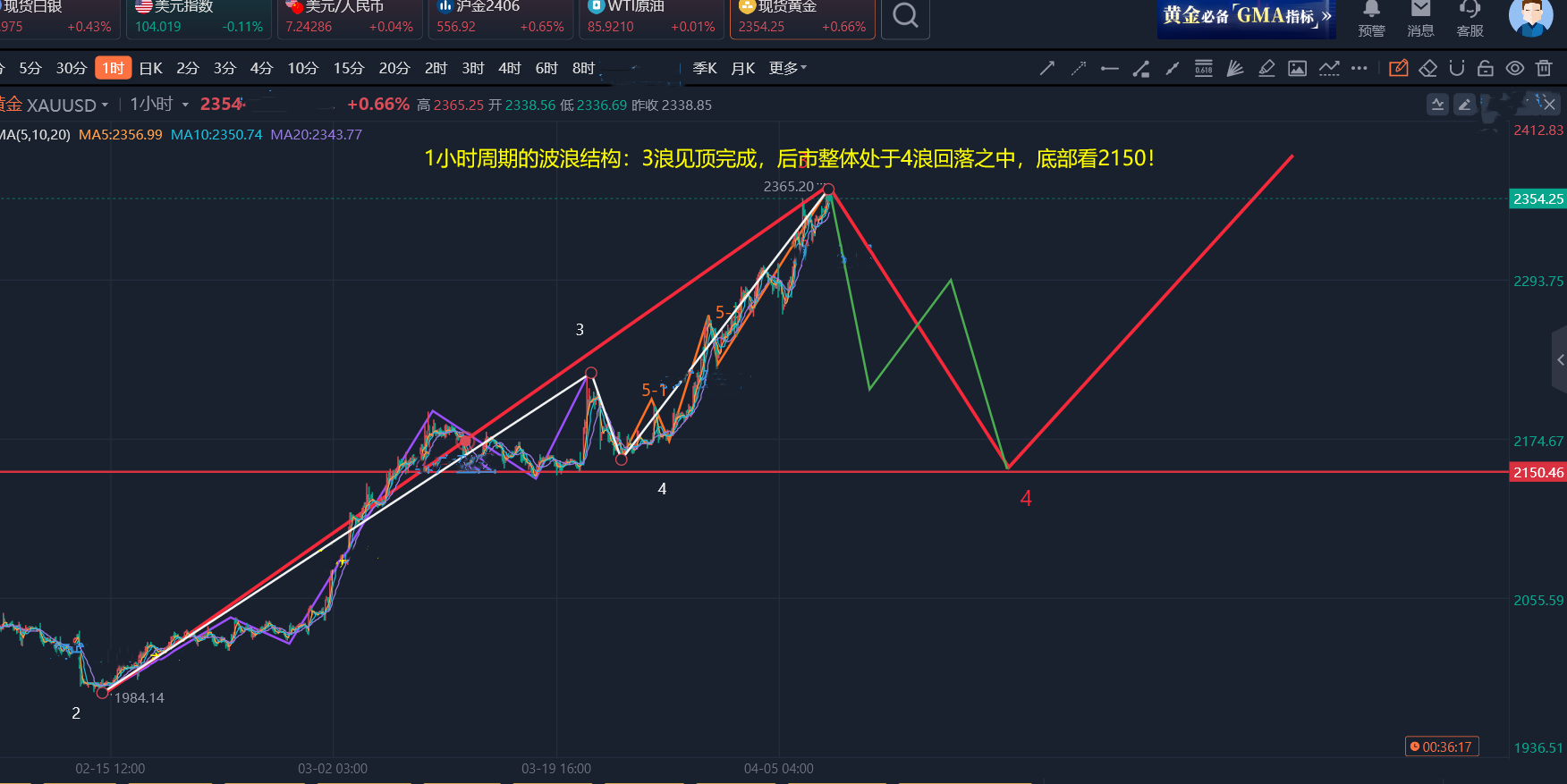Image resolution: width=1567 pixels, height=784 pixels.
Task: Click the pencil edit button on chart
Action: [x=1464, y=105]
